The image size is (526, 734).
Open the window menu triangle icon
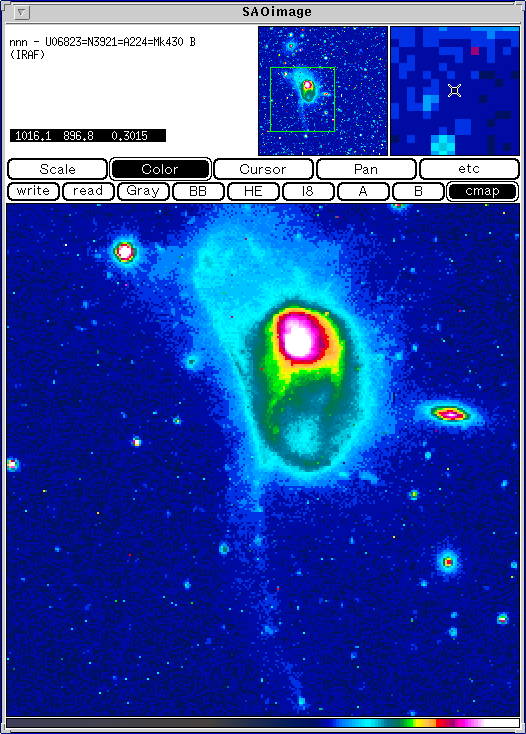[x=22, y=13]
